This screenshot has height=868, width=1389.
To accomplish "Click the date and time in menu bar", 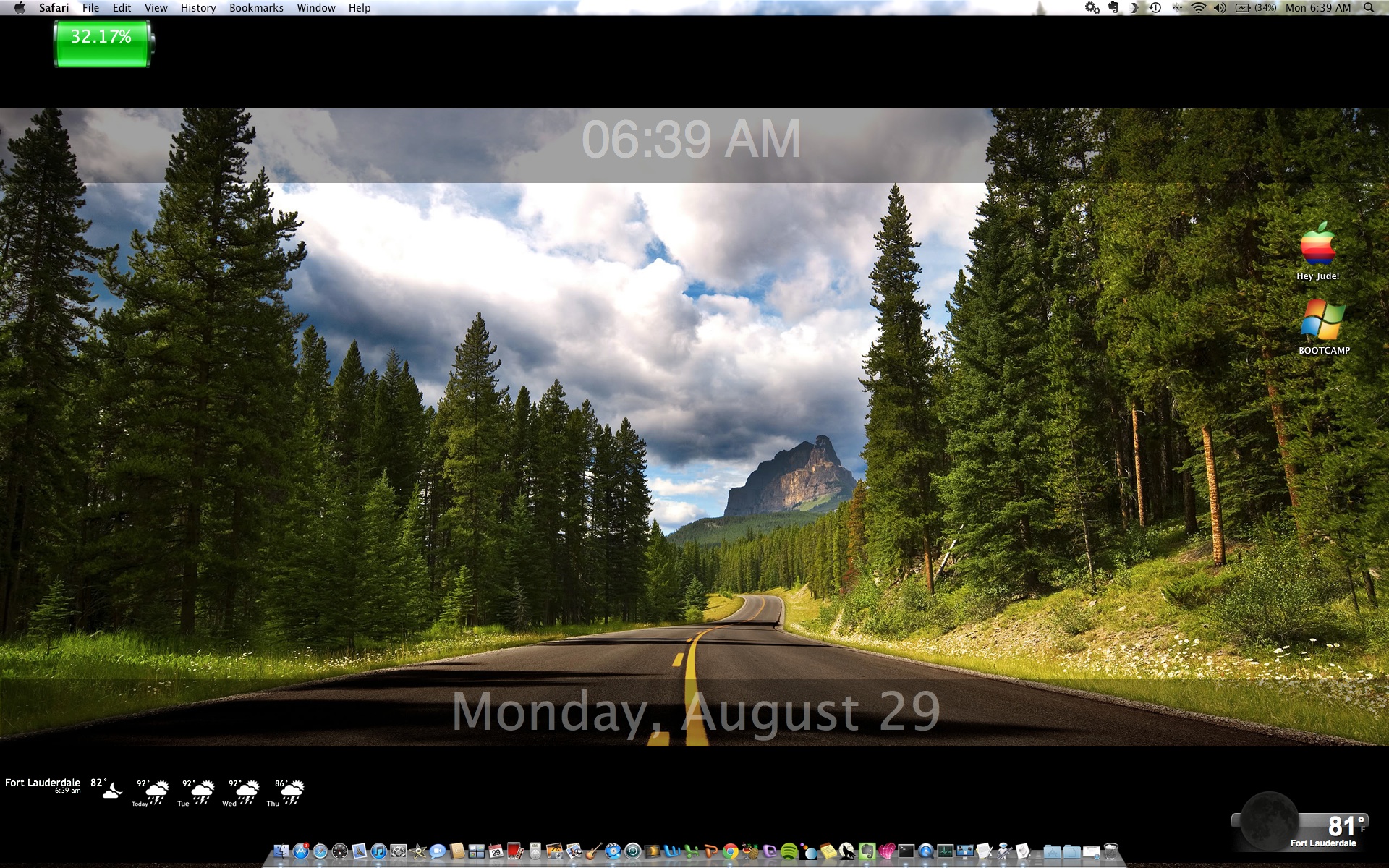I will click(1317, 8).
